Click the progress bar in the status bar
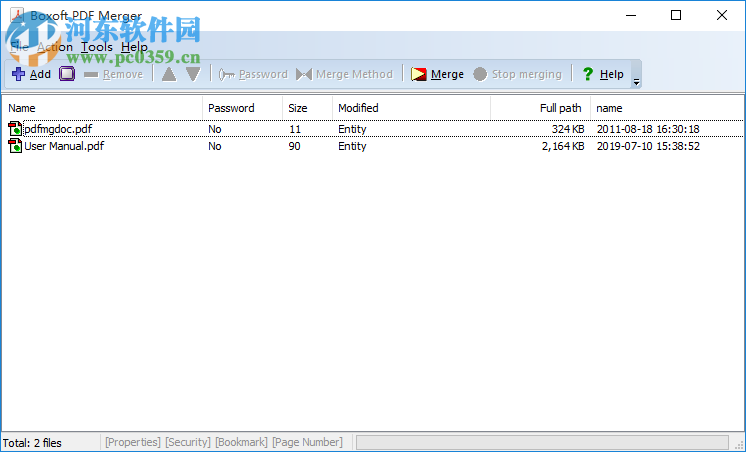Image resolution: width=746 pixels, height=452 pixels. 542,442
